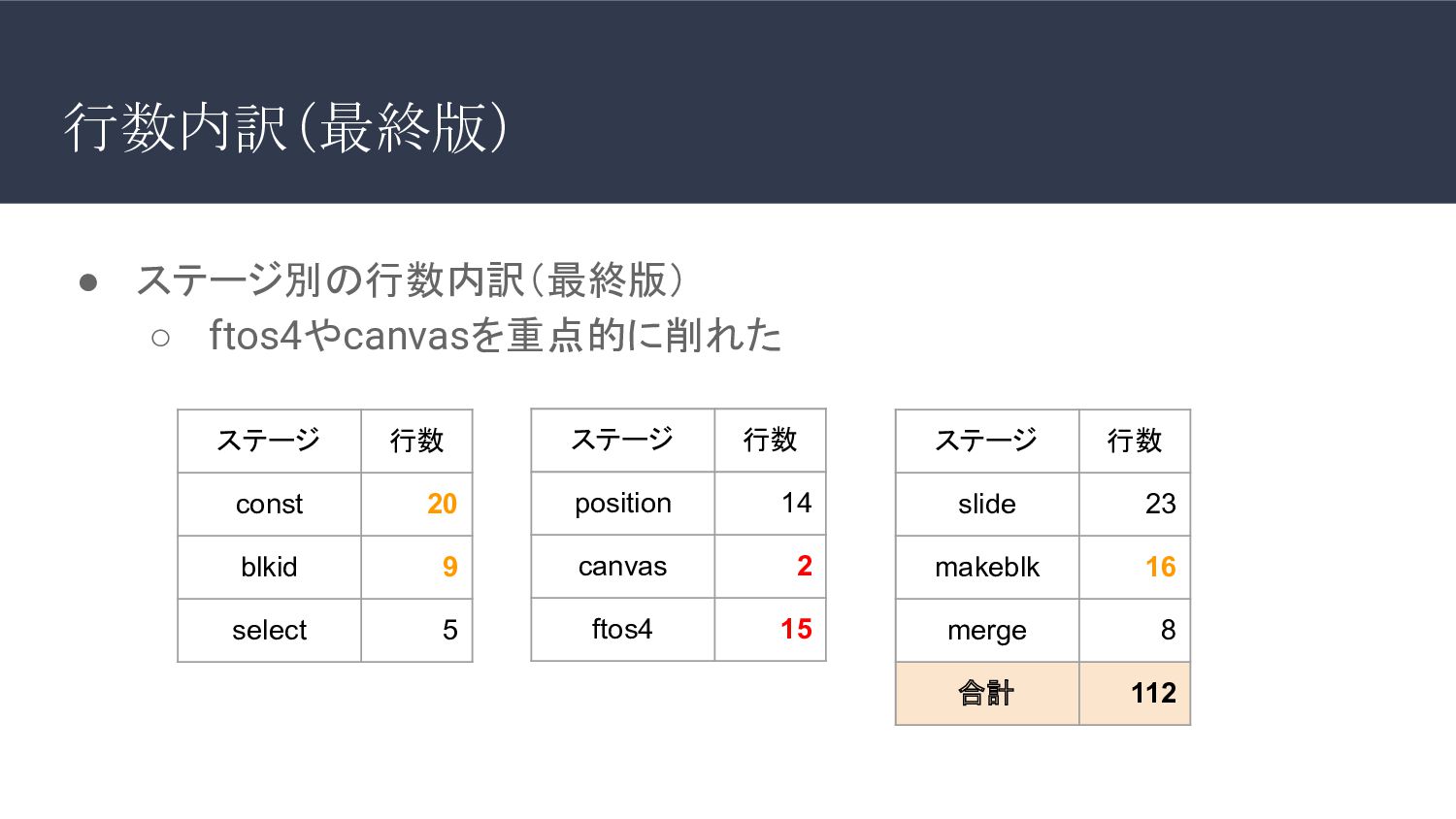Click the orange 9 value for blkid
This screenshot has width=1456, height=819.
coord(449,567)
